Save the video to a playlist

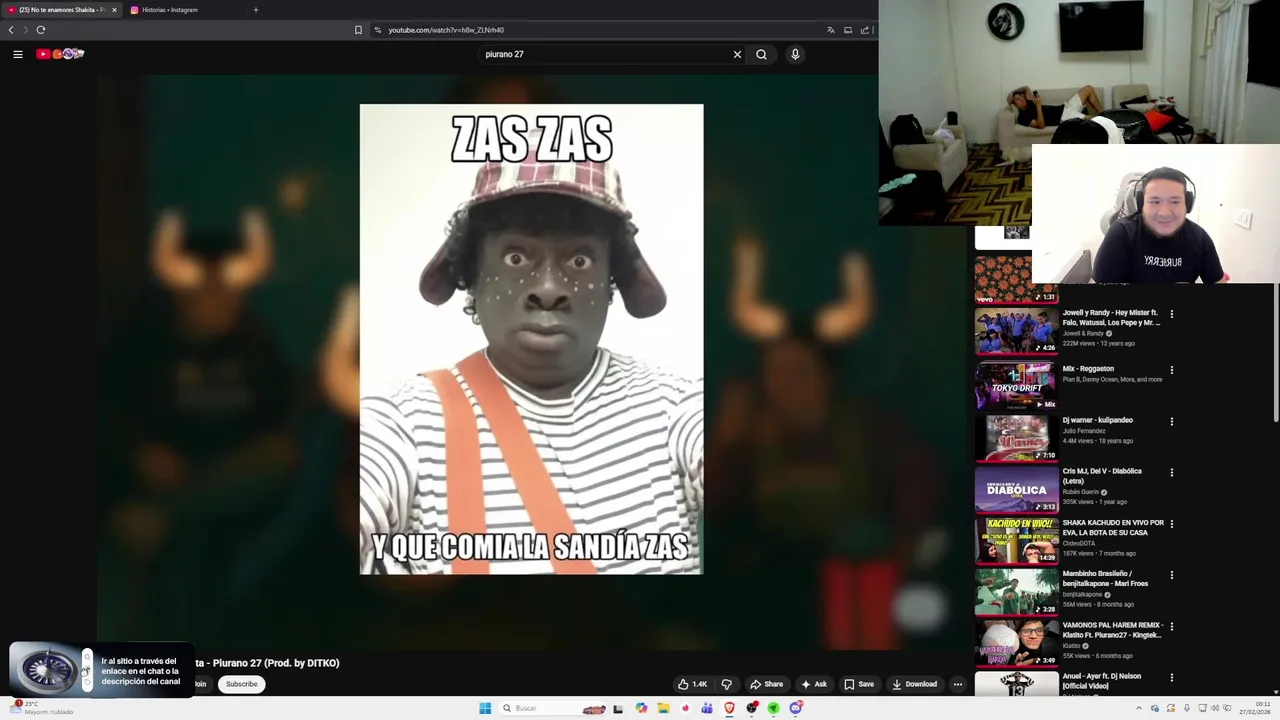click(859, 684)
